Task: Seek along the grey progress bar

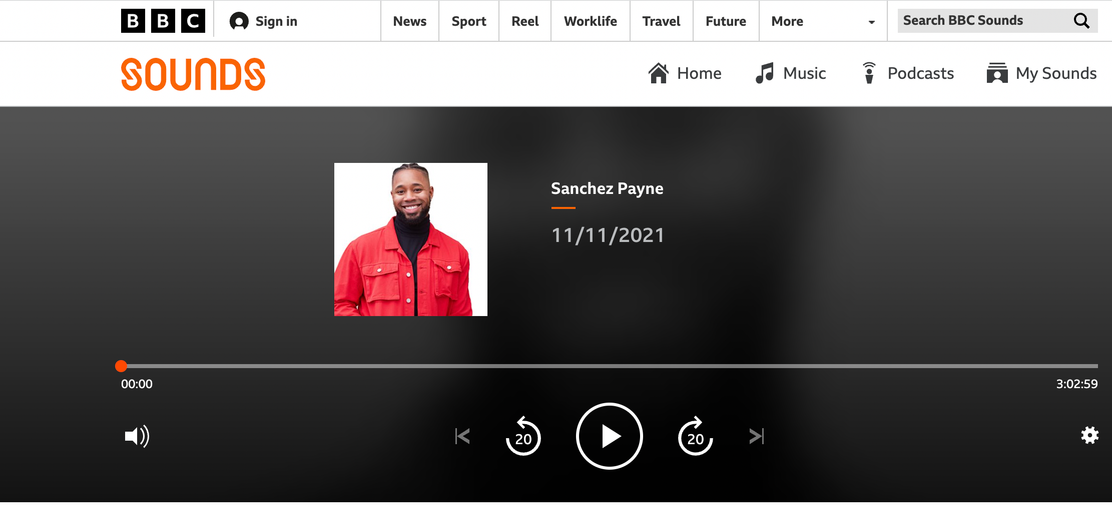Action: pyautogui.click(x=610, y=366)
